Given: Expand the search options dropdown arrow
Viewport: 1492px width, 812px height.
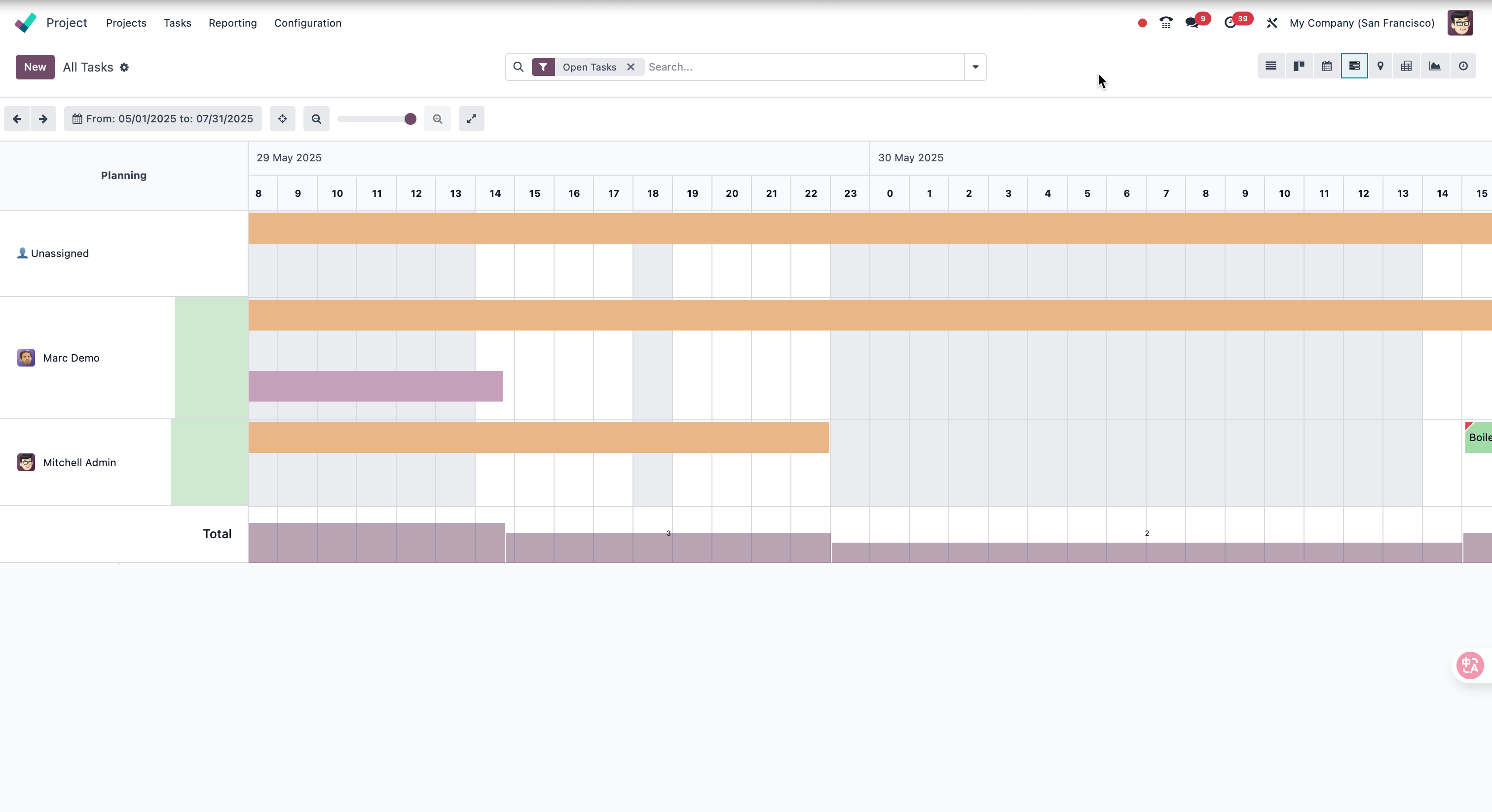Looking at the screenshot, I should pos(975,67).
